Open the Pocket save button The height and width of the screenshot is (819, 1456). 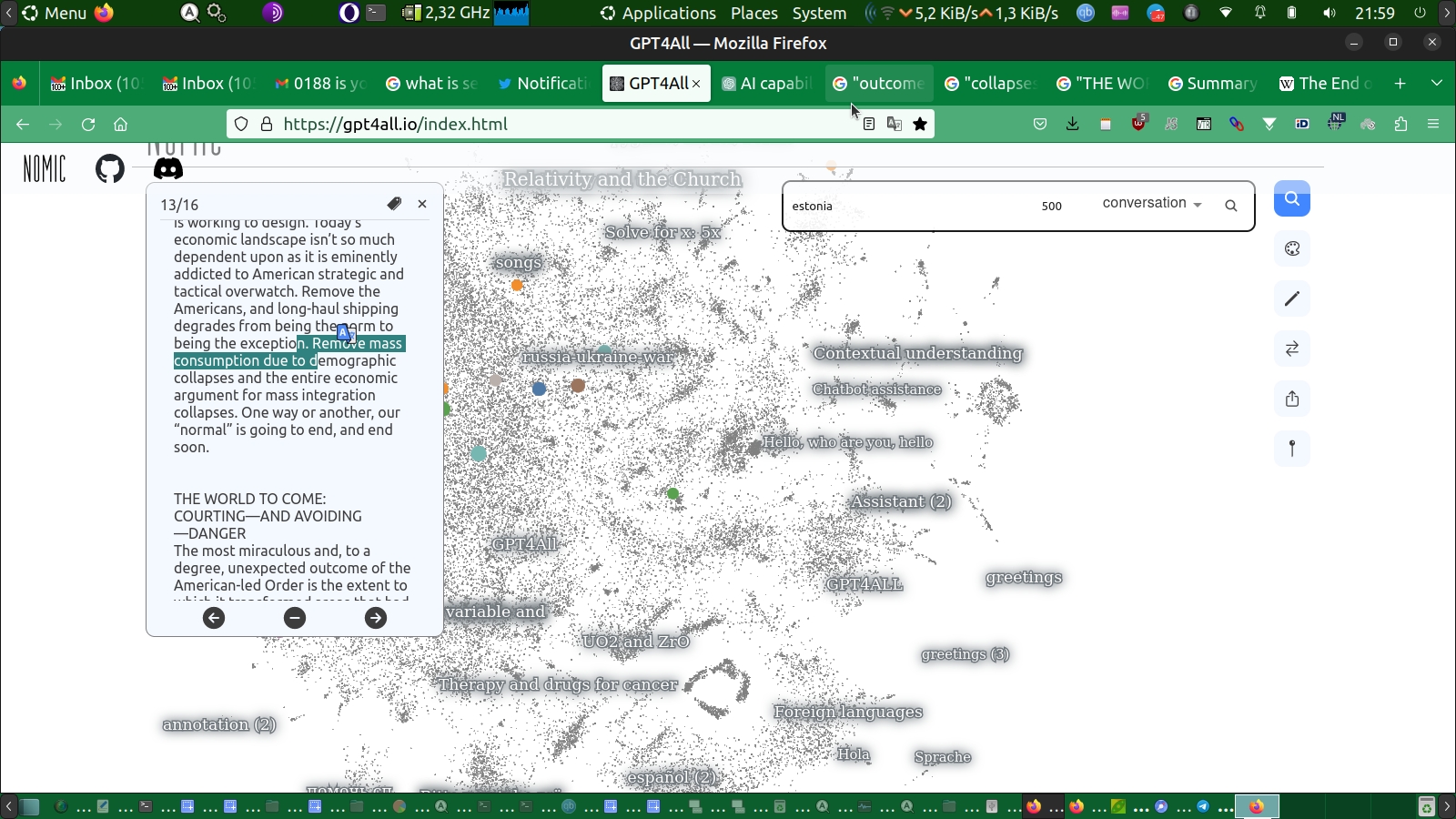coord(1040,124)
